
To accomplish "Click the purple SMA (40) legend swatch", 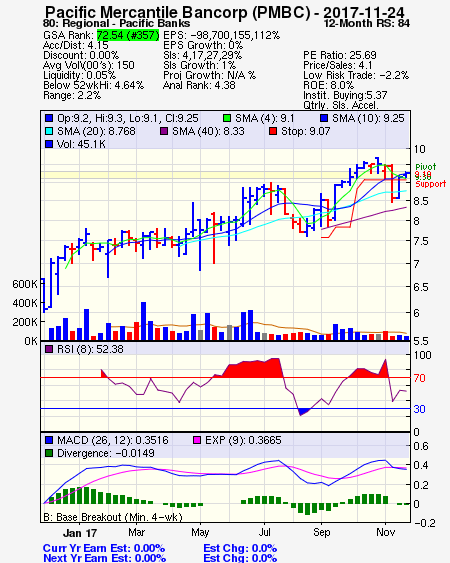I will pos(164,131).
